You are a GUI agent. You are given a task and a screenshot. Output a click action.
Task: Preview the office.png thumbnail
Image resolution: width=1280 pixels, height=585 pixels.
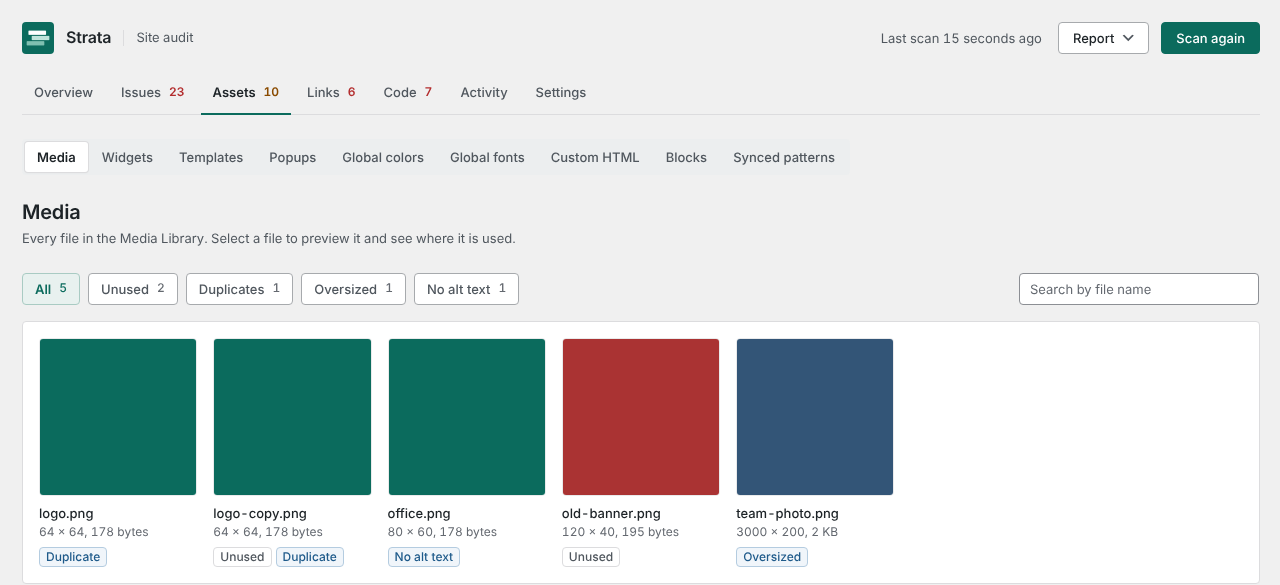pos(467,417)
